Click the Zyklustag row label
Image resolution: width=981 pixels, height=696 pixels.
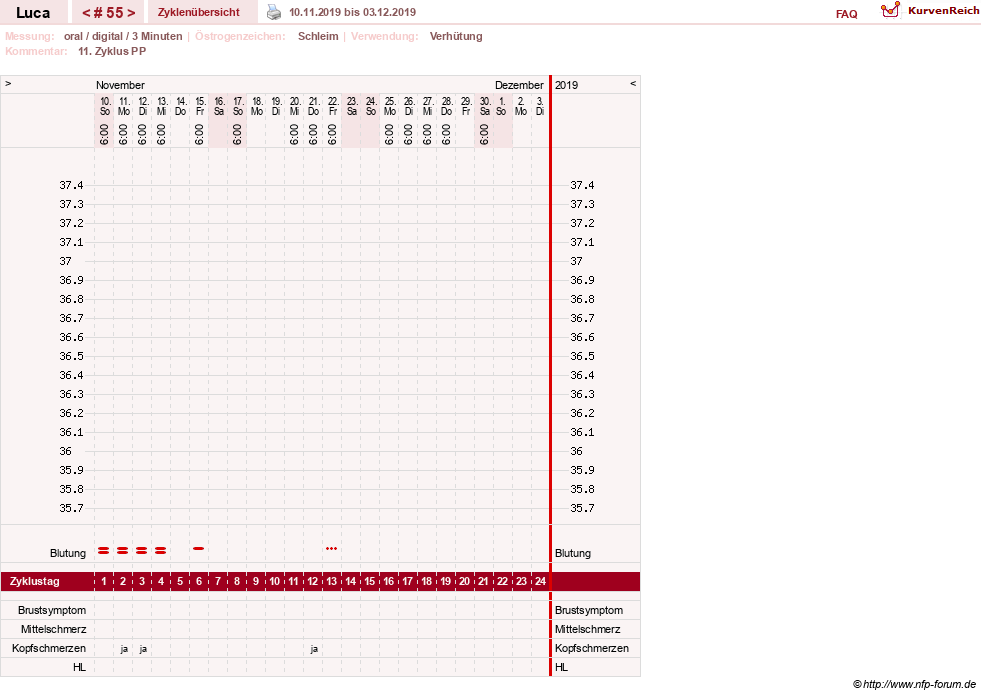click(x=34, y=581)
